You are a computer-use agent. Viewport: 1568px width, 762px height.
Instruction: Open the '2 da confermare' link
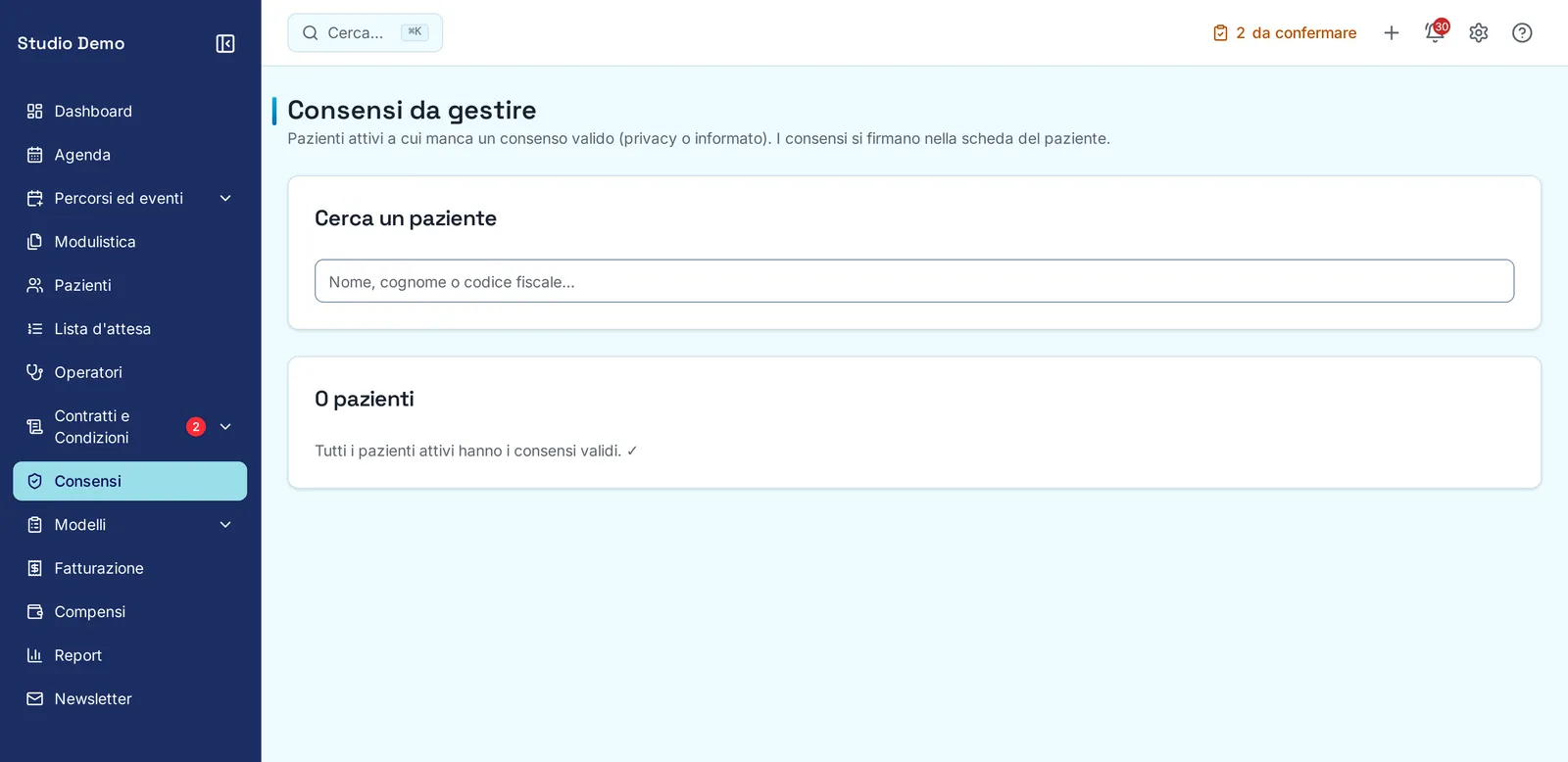click(x=1285, y=33)
